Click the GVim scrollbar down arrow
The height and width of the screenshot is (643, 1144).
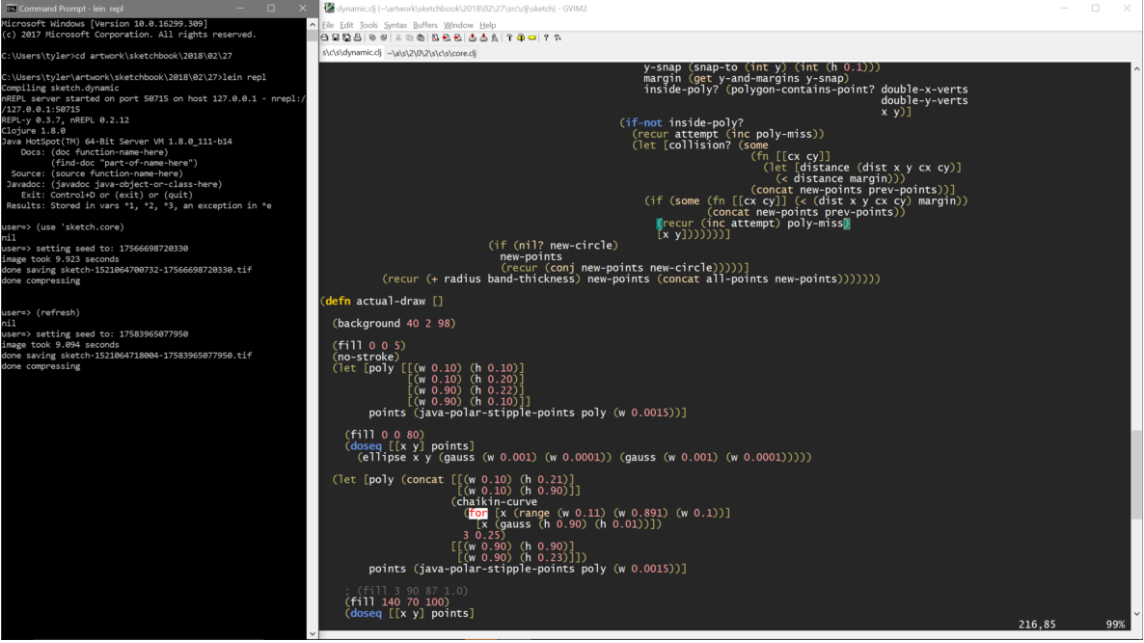[x=1137, y=615]
